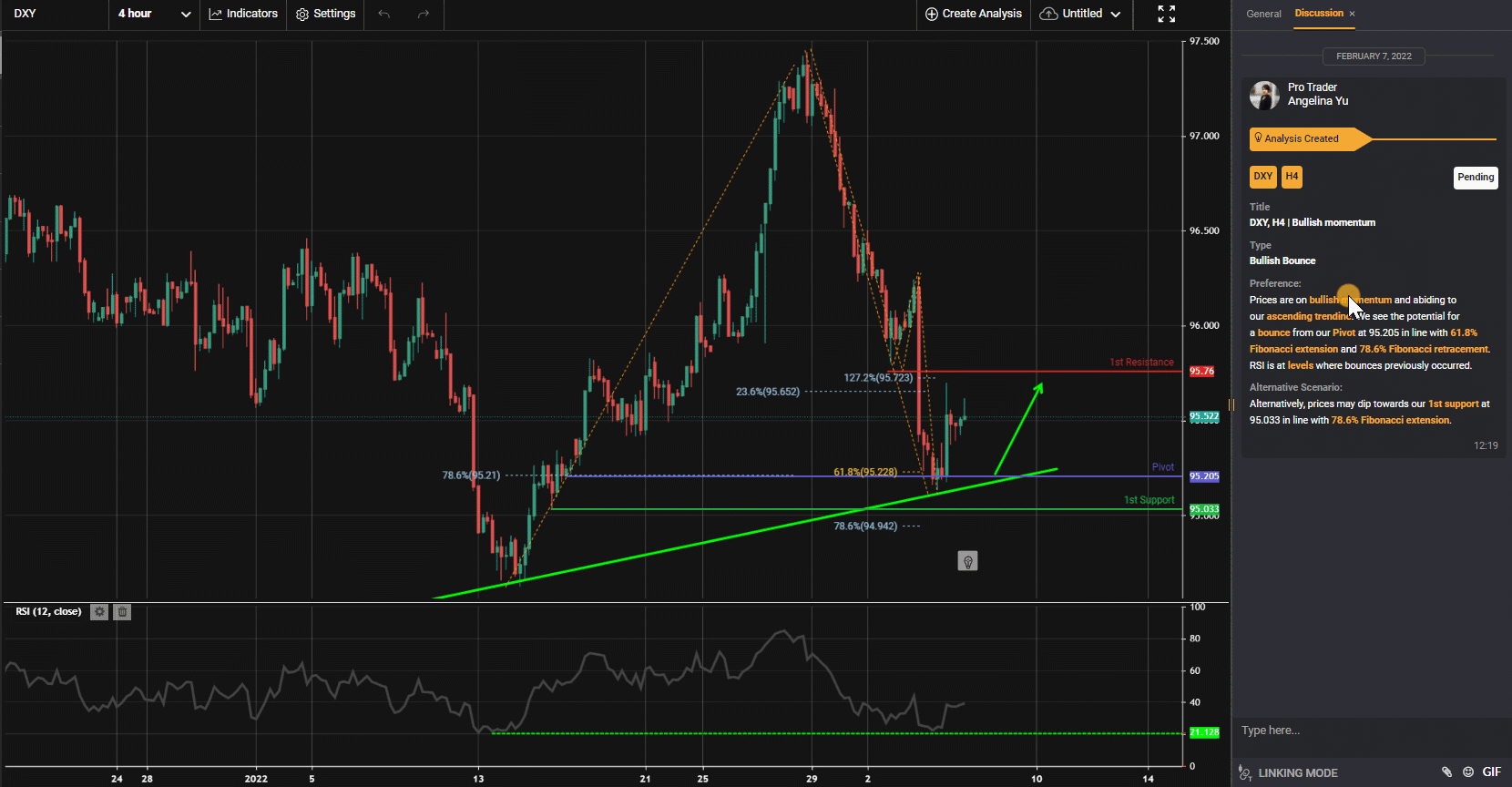Click the 1st Support line label
This screenshot has width=1512, height=787.
[x=1149, y=500]
